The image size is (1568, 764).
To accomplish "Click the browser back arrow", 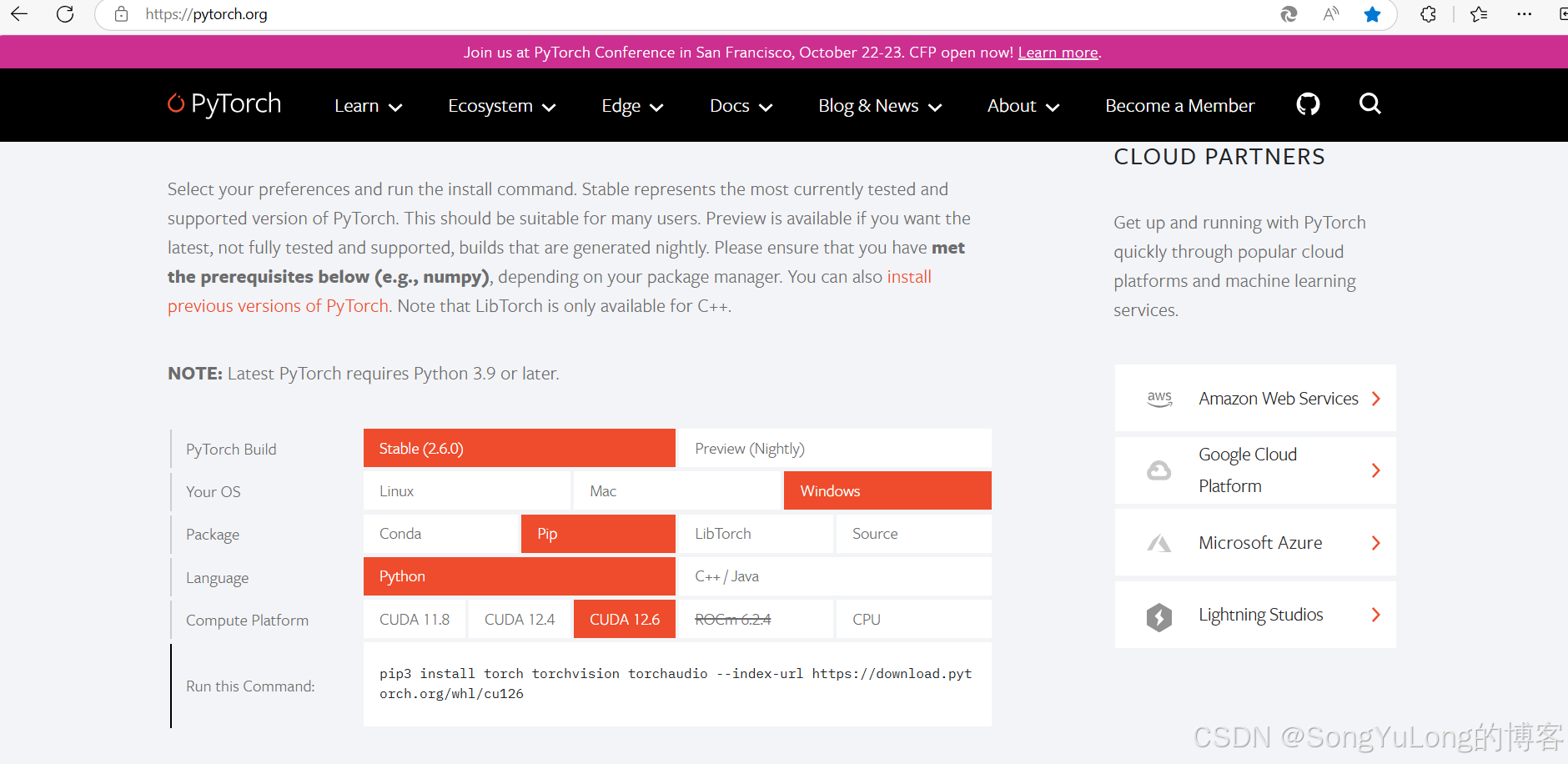I will click(x=19, y=14).
